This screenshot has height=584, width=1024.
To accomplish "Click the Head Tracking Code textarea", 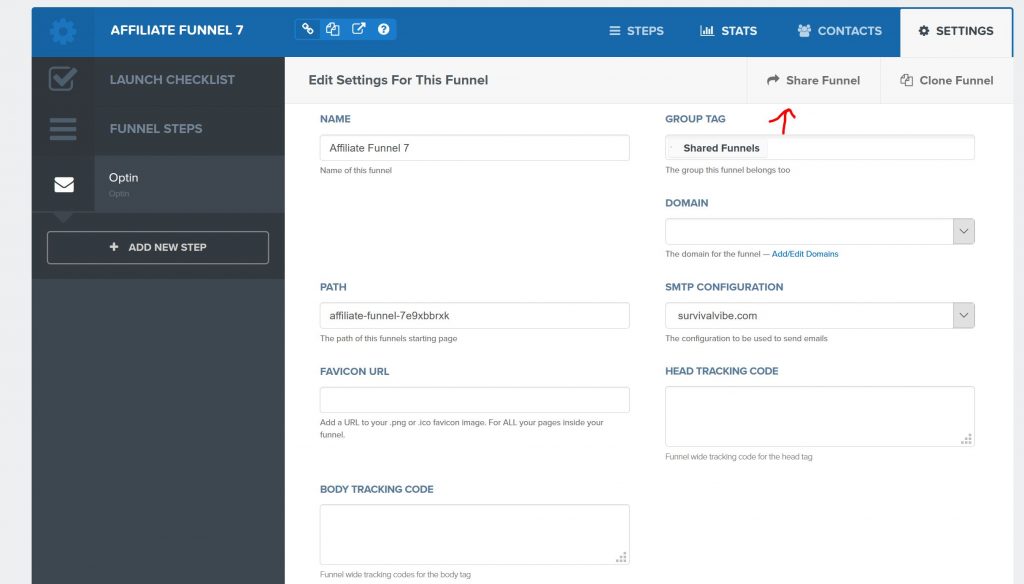I will [x=820, y=416].
